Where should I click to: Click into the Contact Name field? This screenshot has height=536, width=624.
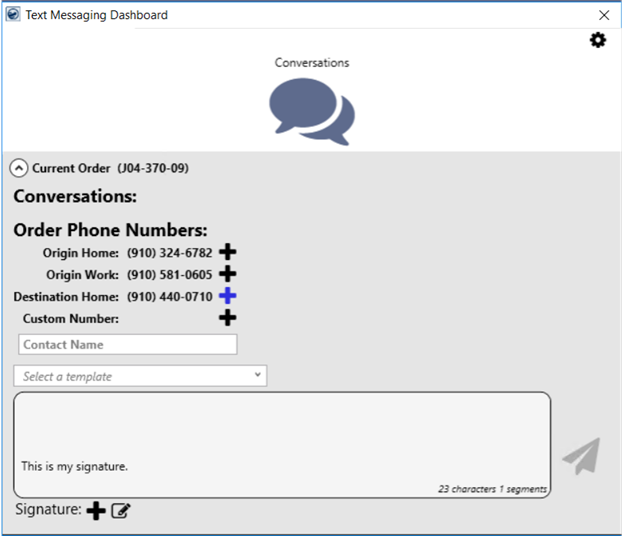[x=128, y=344]
